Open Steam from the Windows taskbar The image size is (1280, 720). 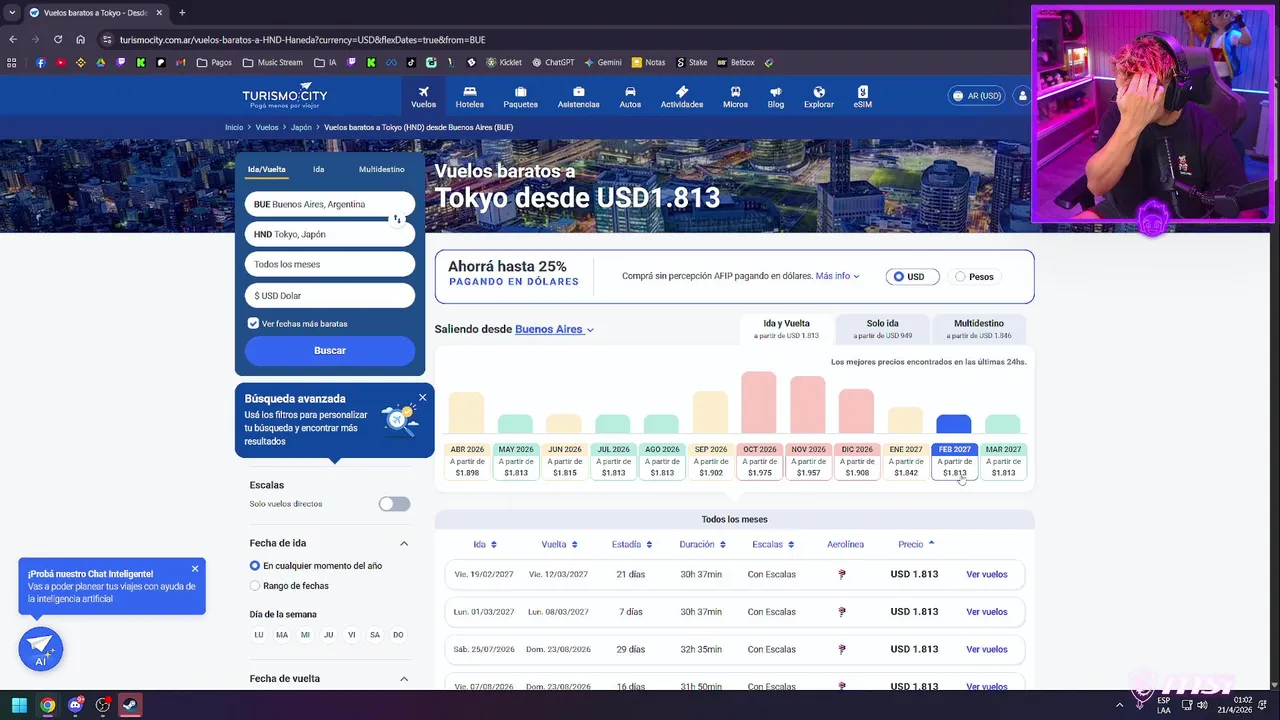coord(130,705)
